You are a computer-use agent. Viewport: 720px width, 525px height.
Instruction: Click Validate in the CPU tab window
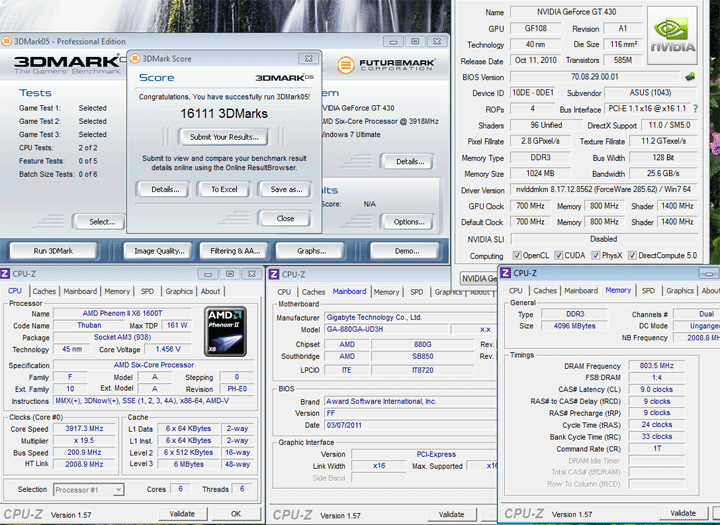tap(182, 514)
